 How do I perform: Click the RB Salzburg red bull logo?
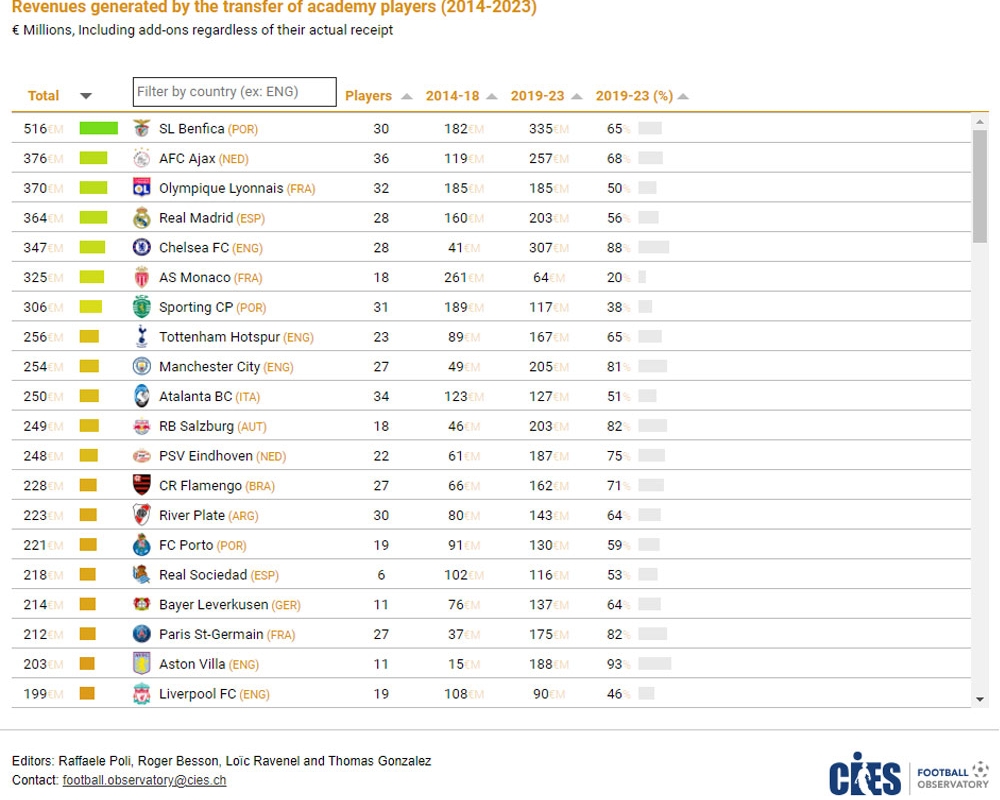142,426
